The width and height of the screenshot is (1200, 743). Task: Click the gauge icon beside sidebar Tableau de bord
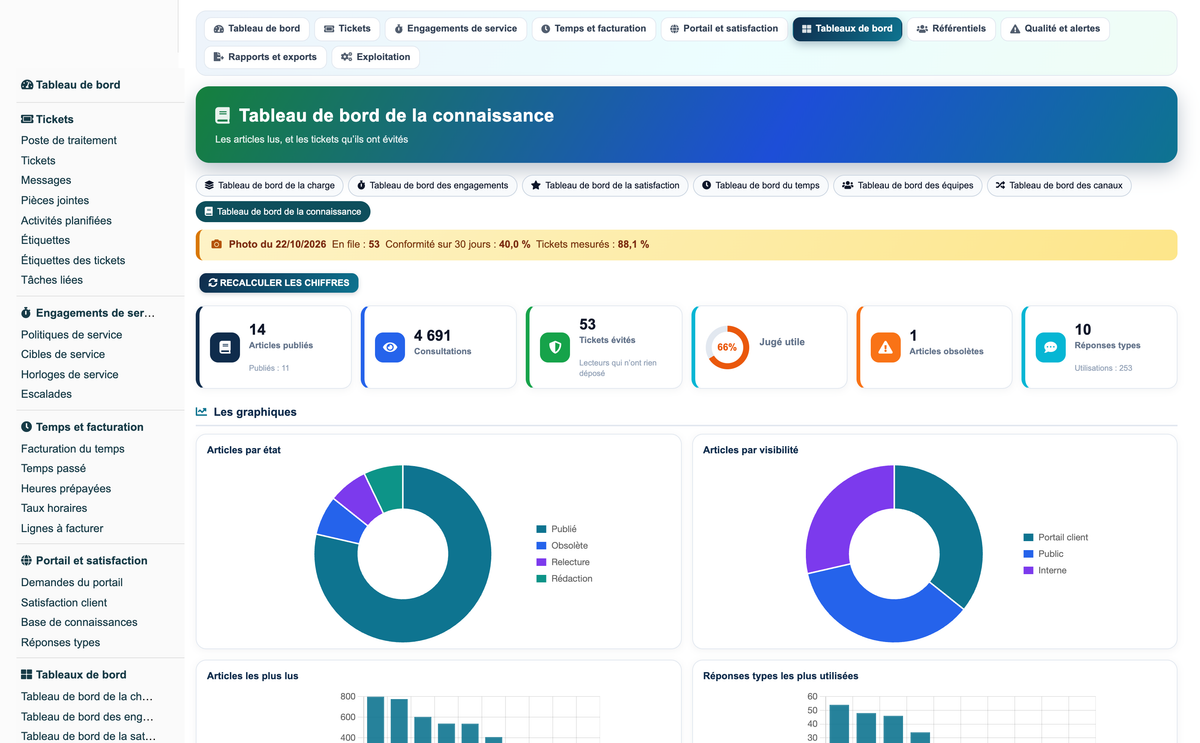coord(27,85)
